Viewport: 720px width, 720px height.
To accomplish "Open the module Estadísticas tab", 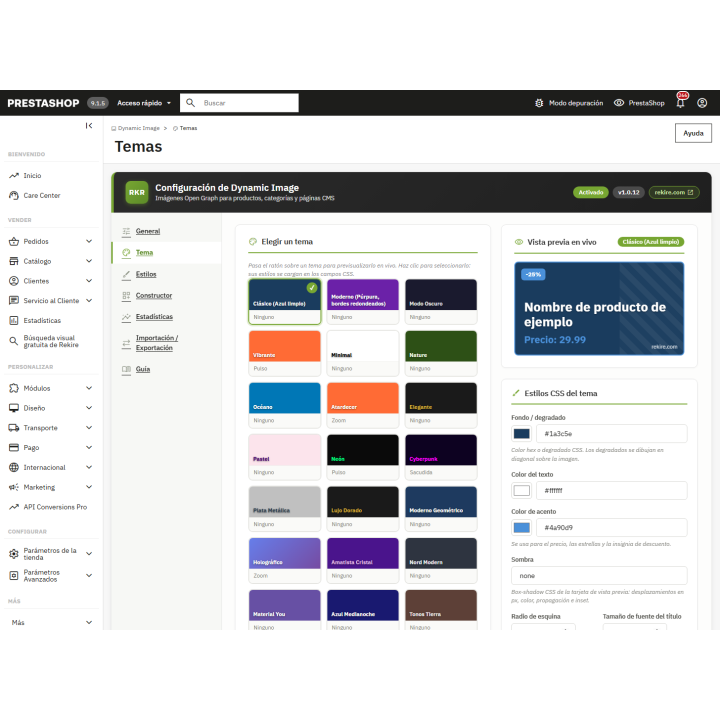I will coord(154,316).
